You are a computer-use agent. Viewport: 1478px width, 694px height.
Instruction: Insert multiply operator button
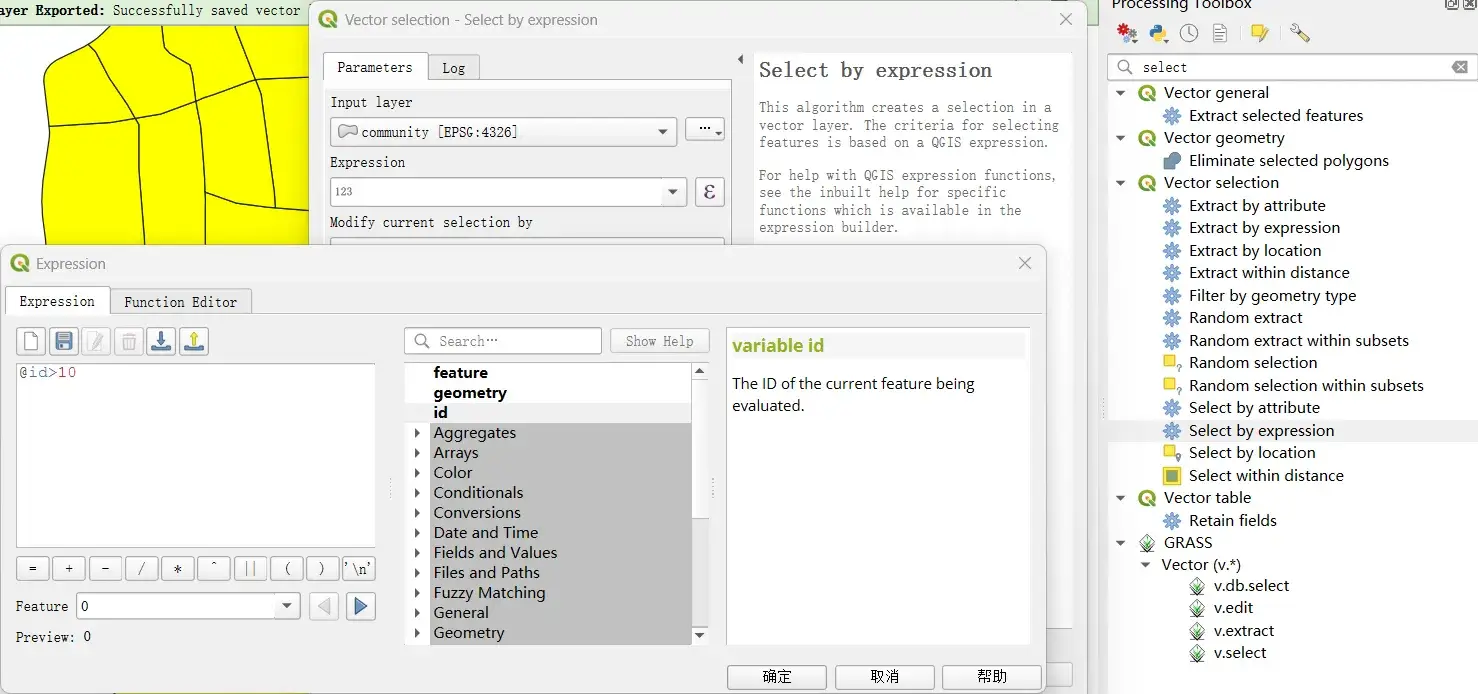pos(177,568)
